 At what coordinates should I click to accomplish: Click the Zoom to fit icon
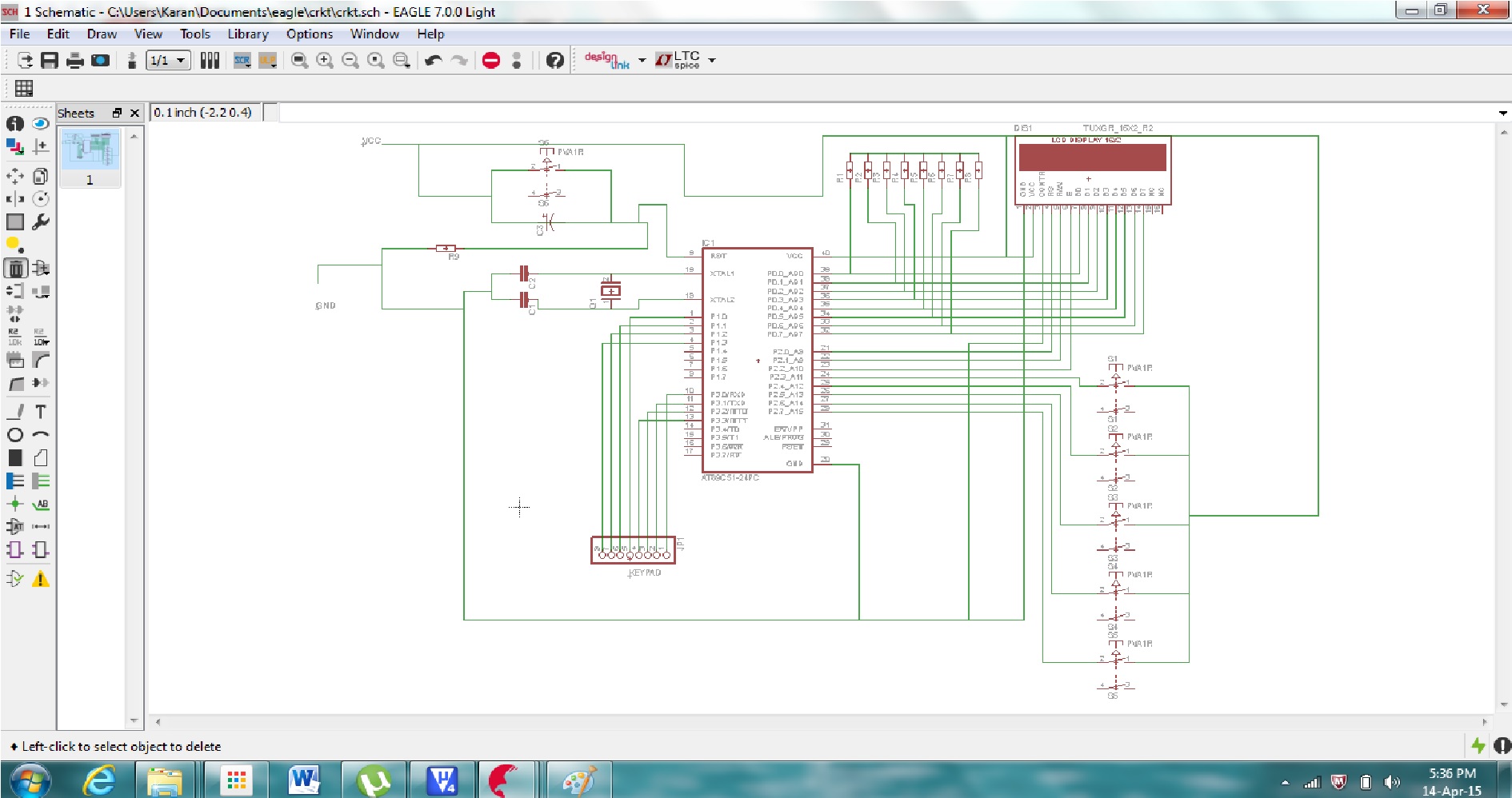coord(299,61)
